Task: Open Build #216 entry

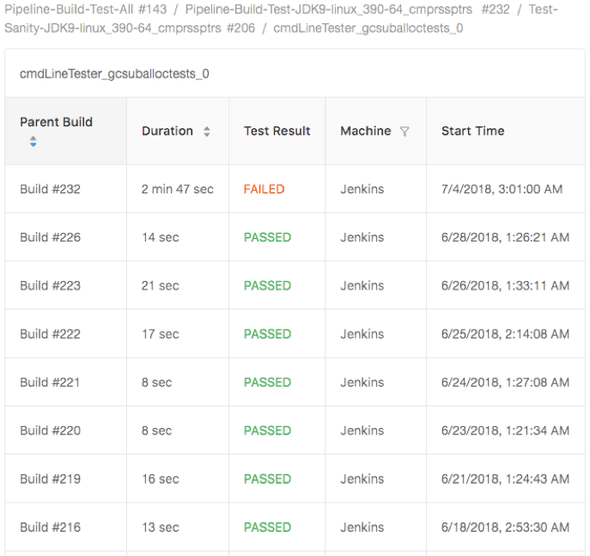Action: (x=50, y=527)
